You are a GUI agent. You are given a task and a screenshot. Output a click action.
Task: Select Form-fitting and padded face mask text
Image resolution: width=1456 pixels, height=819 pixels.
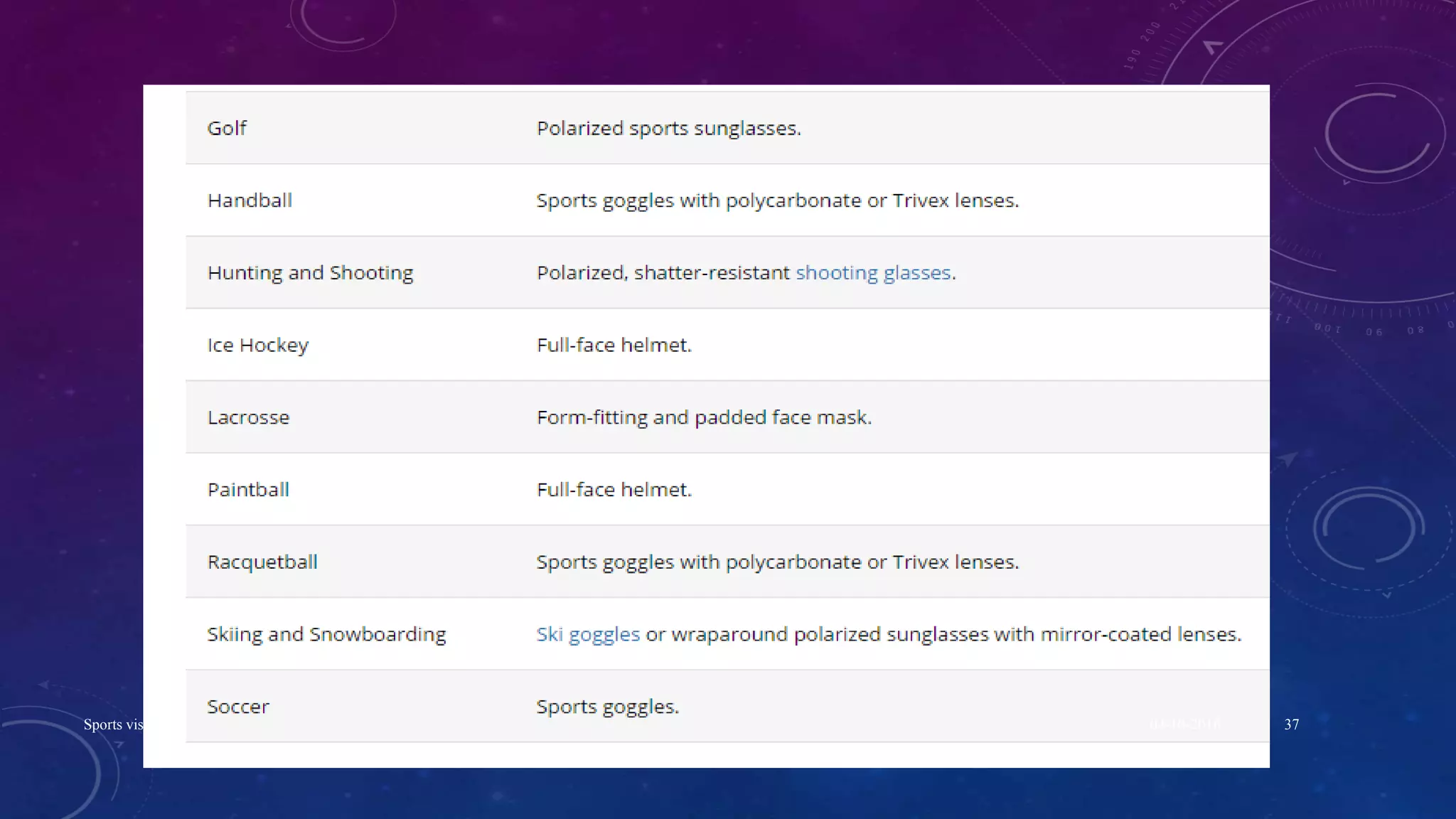click(x=704, y=417)
